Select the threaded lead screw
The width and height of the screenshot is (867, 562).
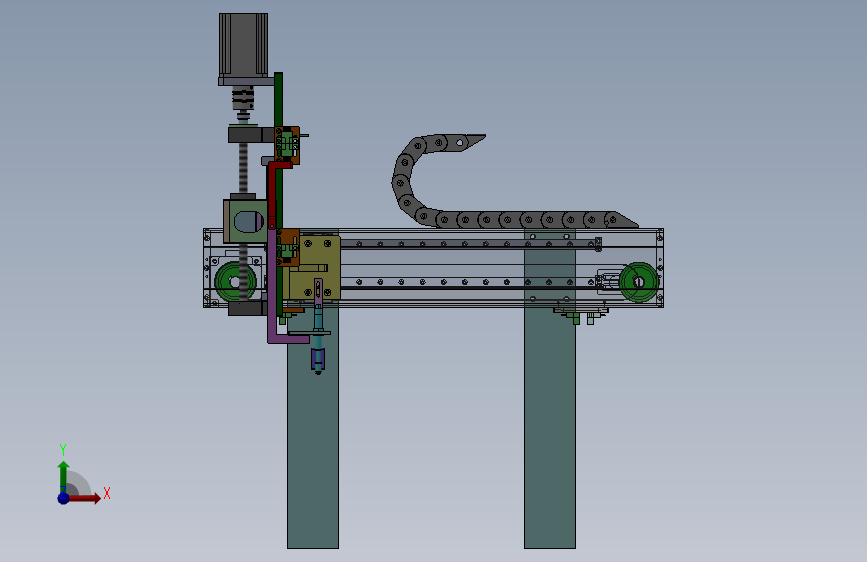tap(243, 168)
